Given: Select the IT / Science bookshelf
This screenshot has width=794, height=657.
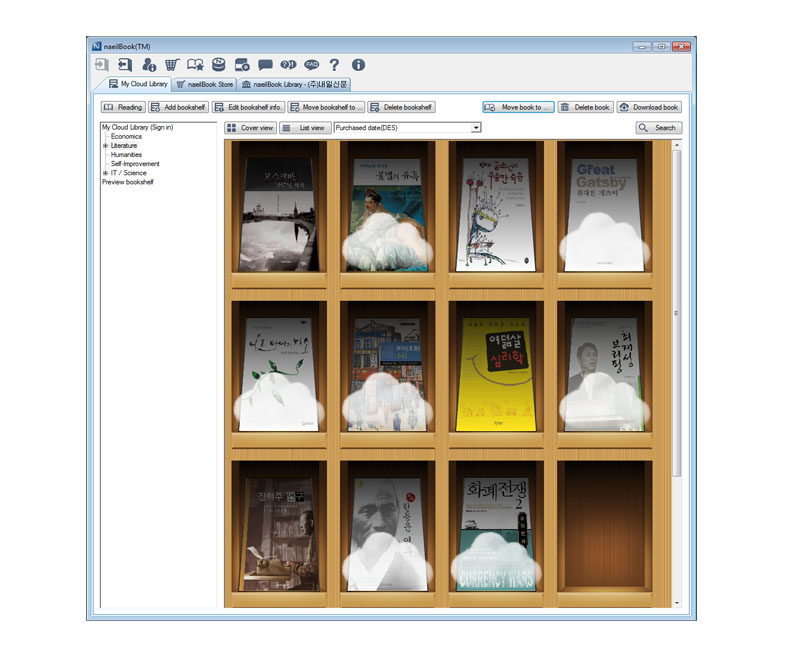Looking at the screenshot, I should point(129,173).
